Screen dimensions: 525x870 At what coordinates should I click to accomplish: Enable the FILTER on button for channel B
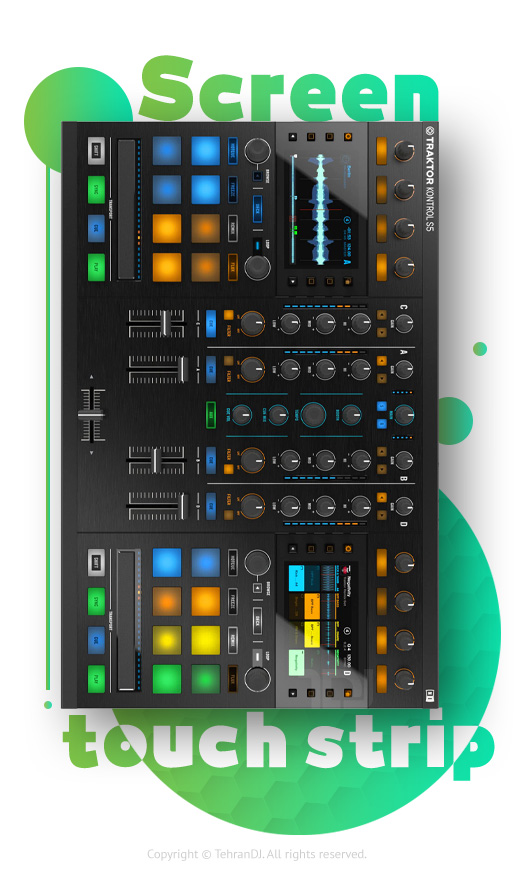[228, 469]
